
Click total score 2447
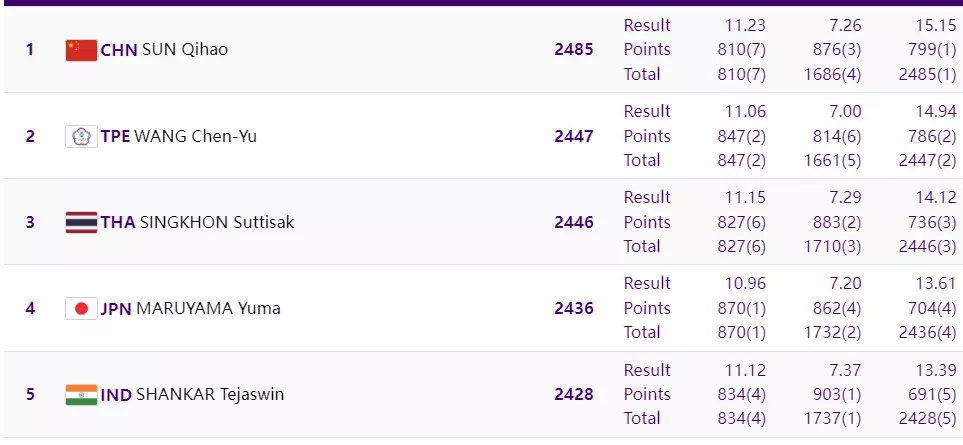point(573,136)
